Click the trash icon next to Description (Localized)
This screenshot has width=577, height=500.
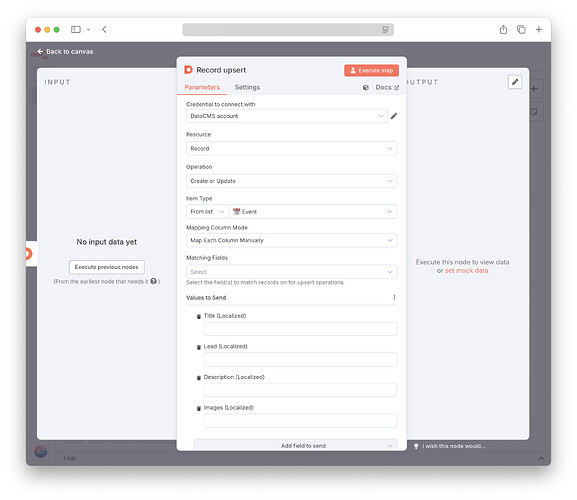coord(199,377)
